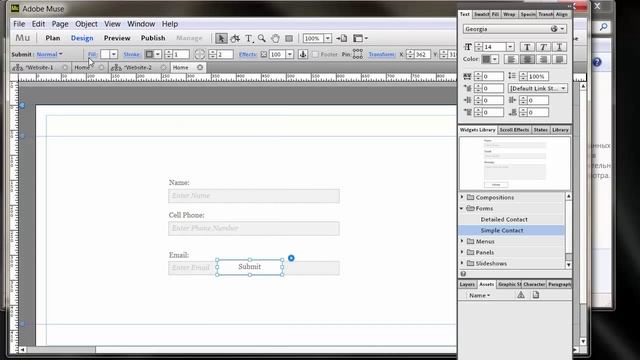The width and height of the screenshot is (640, 360).
Task: Open the Georgia font dropdown
Action: tap(562, 29)
